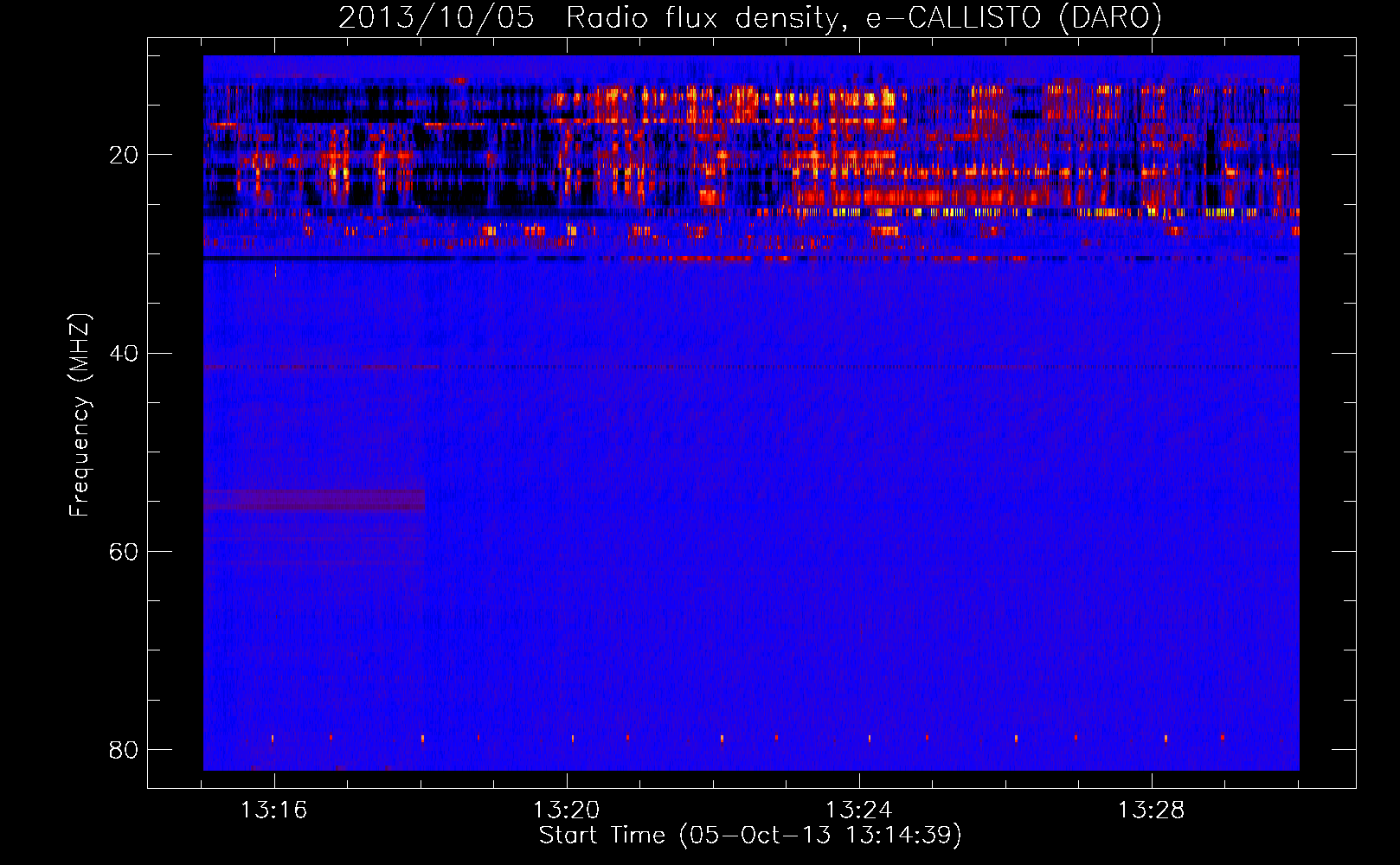Screen dimensions: 1400x865
Task: Select the date '2013/10/05' in title
Action: pos(436,17)
